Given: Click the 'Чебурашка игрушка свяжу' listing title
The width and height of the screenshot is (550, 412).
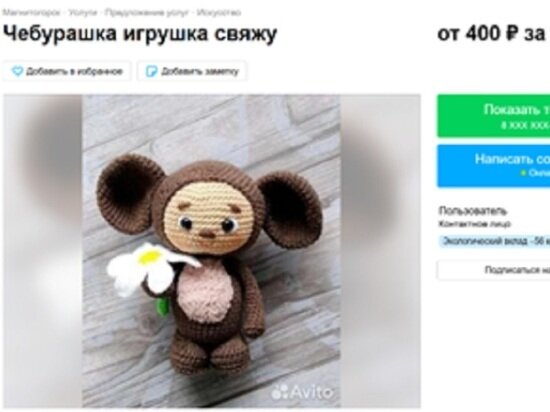Looking at the screenshot, I should (x=140, y=34).
